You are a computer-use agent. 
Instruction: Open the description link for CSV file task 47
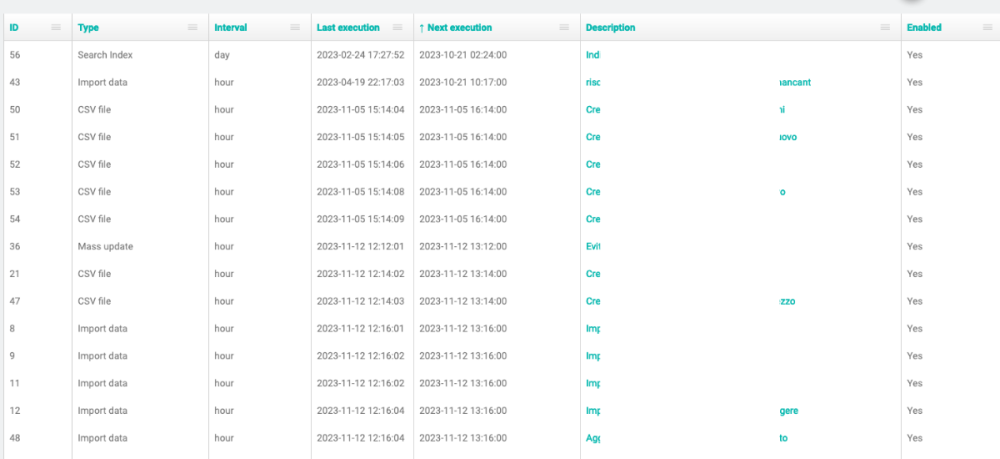click(592, 301)
